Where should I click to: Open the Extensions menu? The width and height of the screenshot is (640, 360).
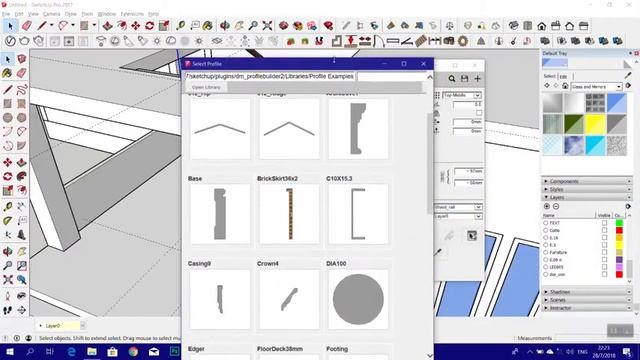[132, 14]
